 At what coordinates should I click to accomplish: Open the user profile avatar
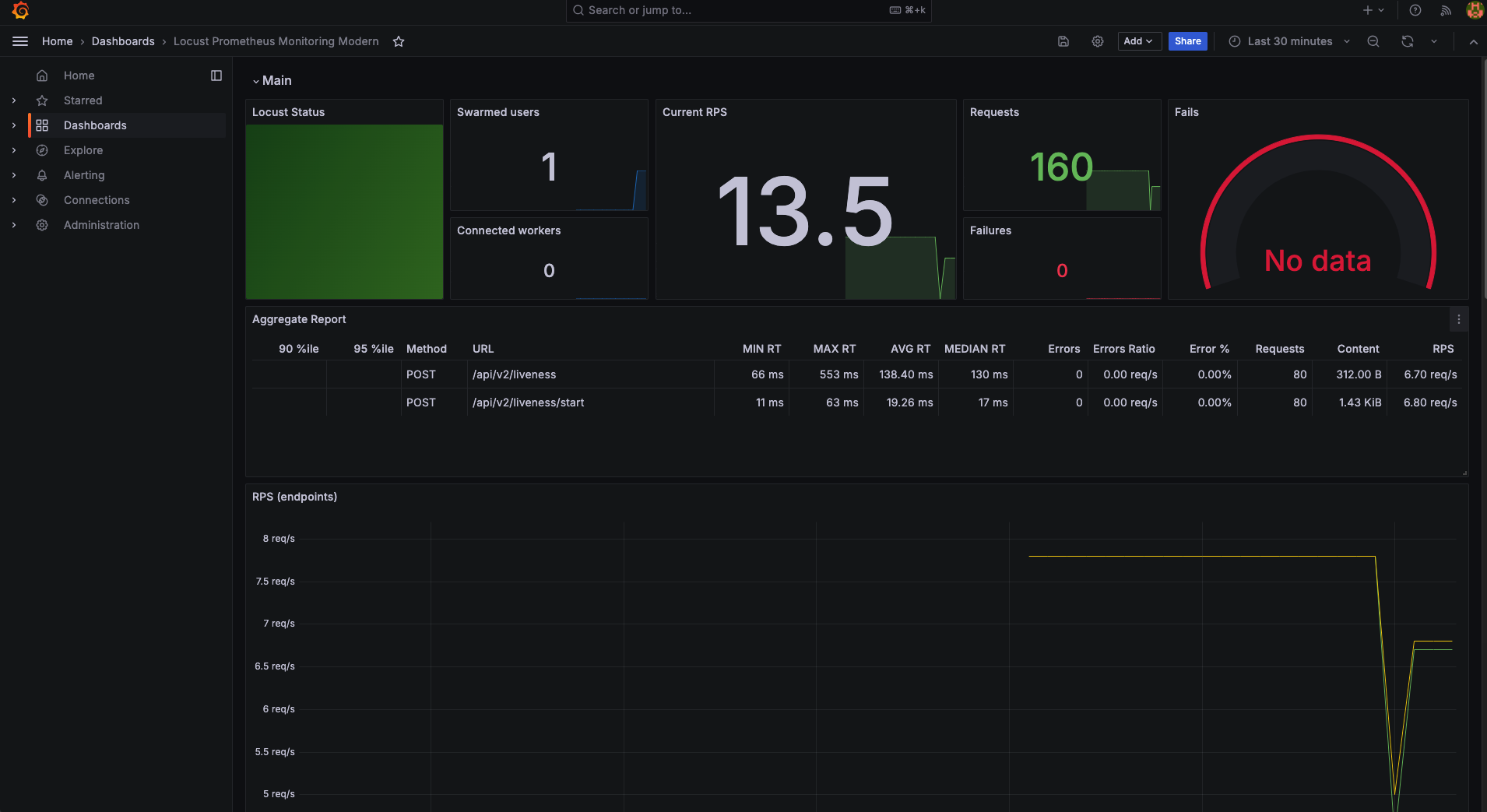point(1475,10)
